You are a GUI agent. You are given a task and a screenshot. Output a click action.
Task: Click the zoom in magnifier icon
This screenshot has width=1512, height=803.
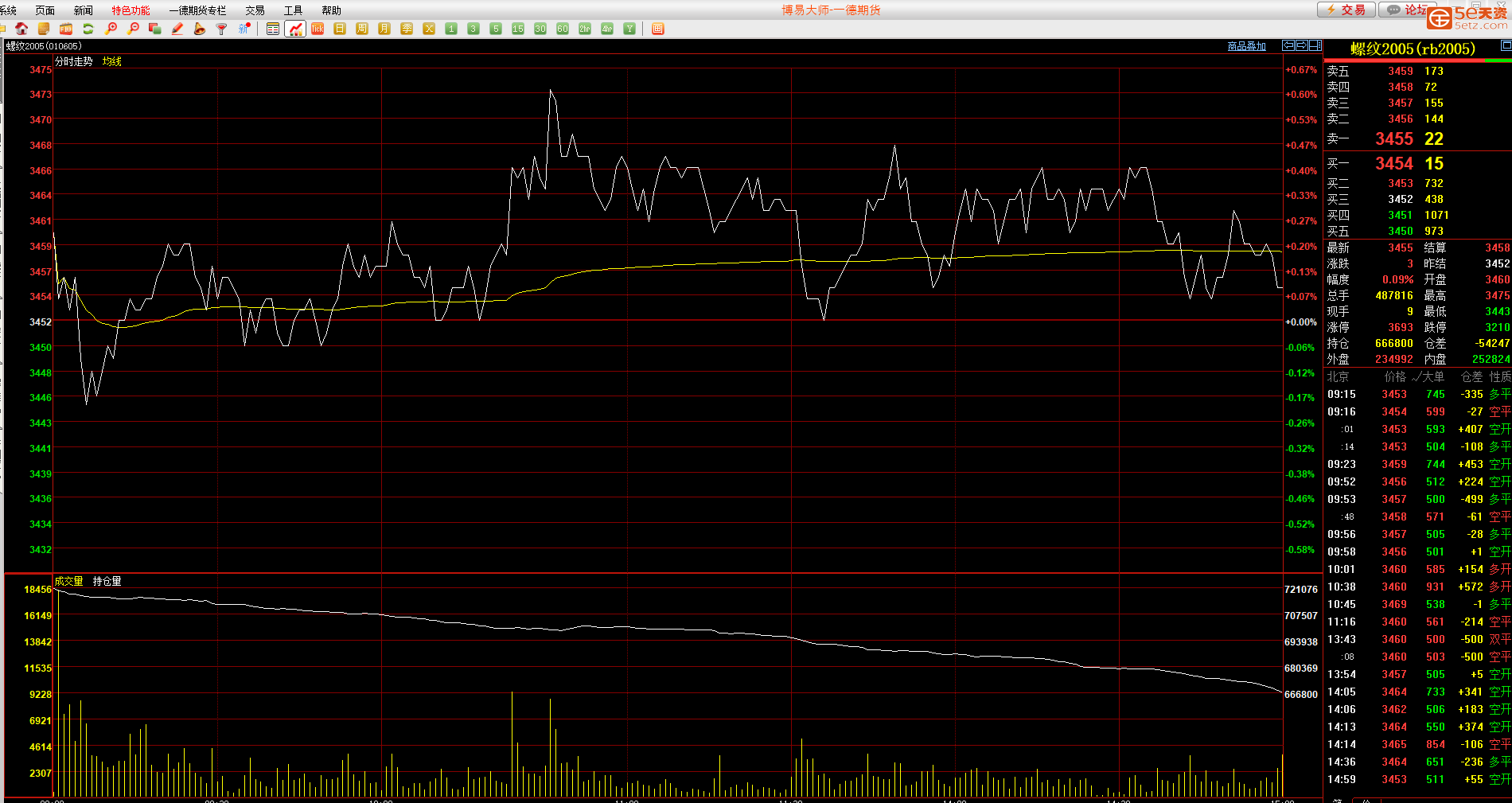click(111, 29)
